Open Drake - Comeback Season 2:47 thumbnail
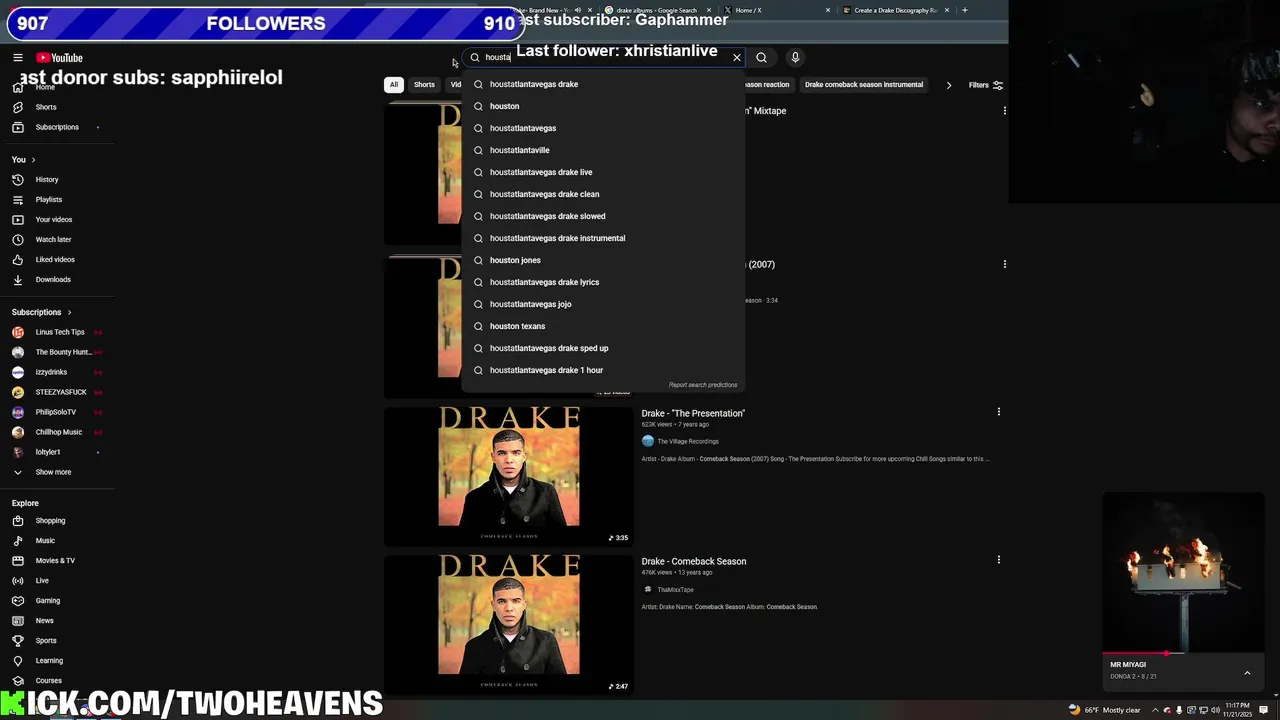This screenshot has height=720, width=1280. (x=508, y=625)
